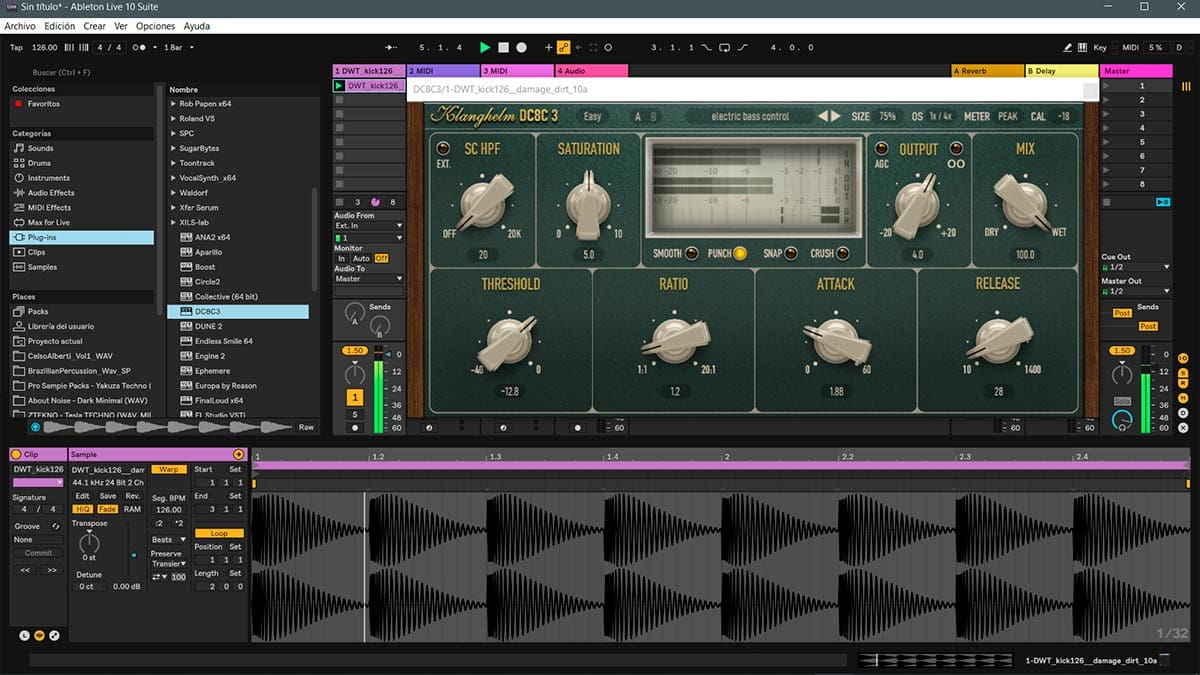Select the DUNE 2 plug-in entry
The width and height of the screenshot is (1200, 675).
[238, 326]
